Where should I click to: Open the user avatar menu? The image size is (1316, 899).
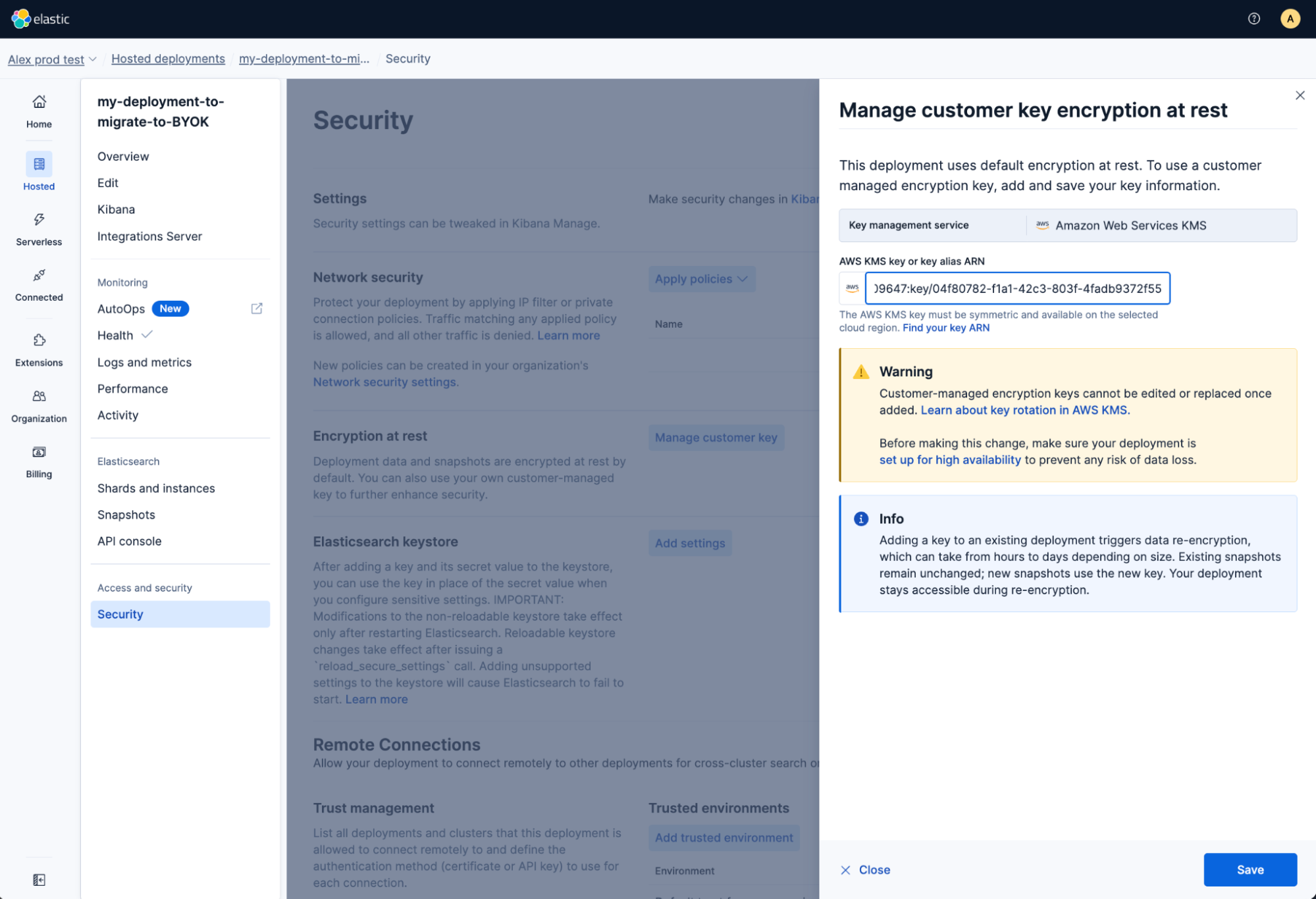click(x=1290, y=19)
